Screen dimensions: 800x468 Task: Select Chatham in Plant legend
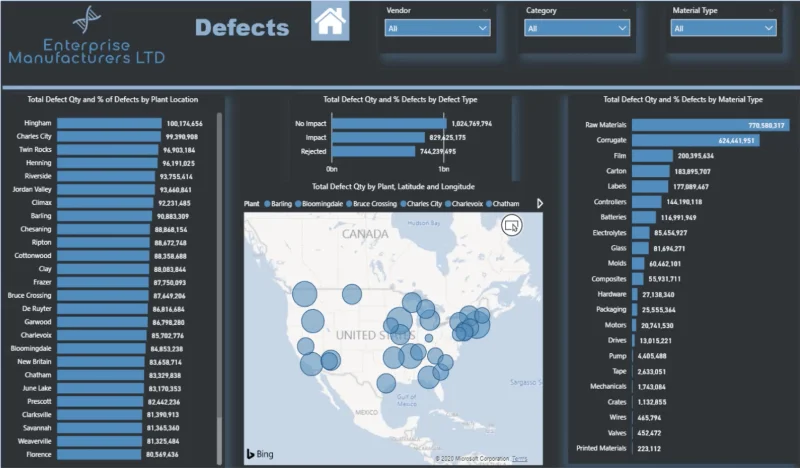[x=503, y=204]
